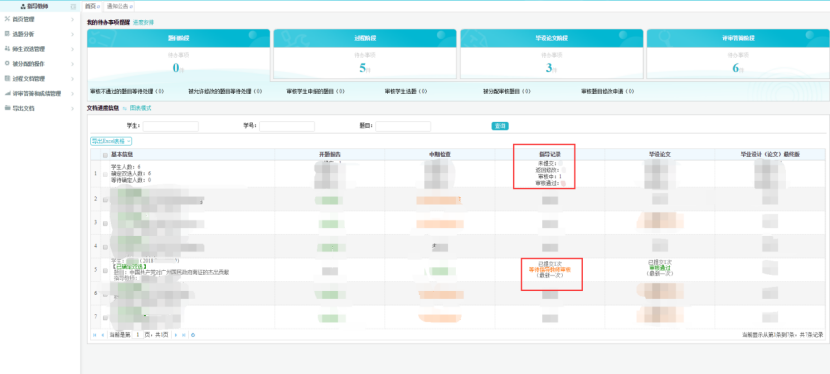Open the 导出Excel表格 dropdown
Screen dimensions: 830x374
pyautogui.click(x=111, y=141)
